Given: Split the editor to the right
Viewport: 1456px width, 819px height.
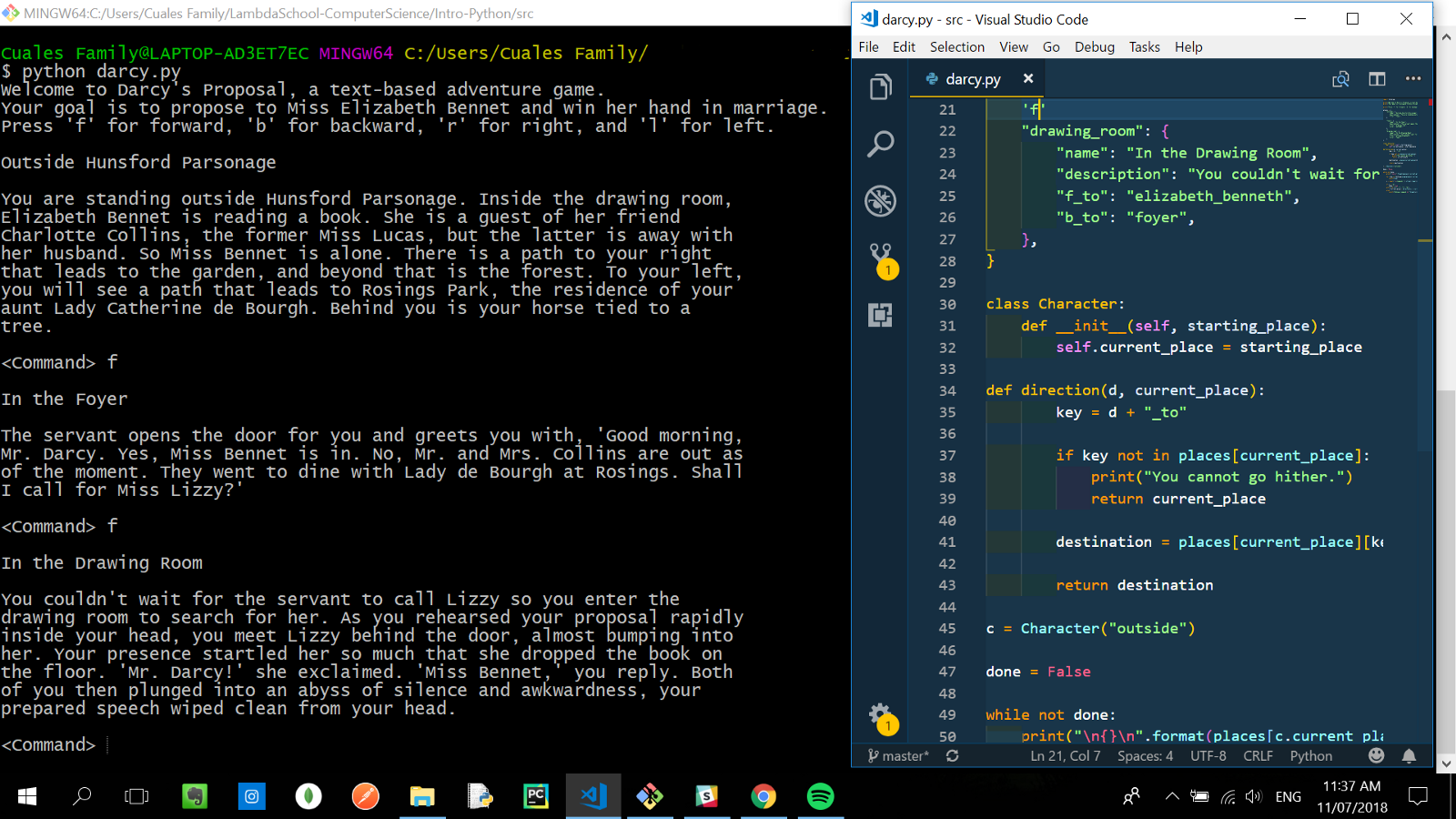Looking at the screenshot, I should (1377, 79).
